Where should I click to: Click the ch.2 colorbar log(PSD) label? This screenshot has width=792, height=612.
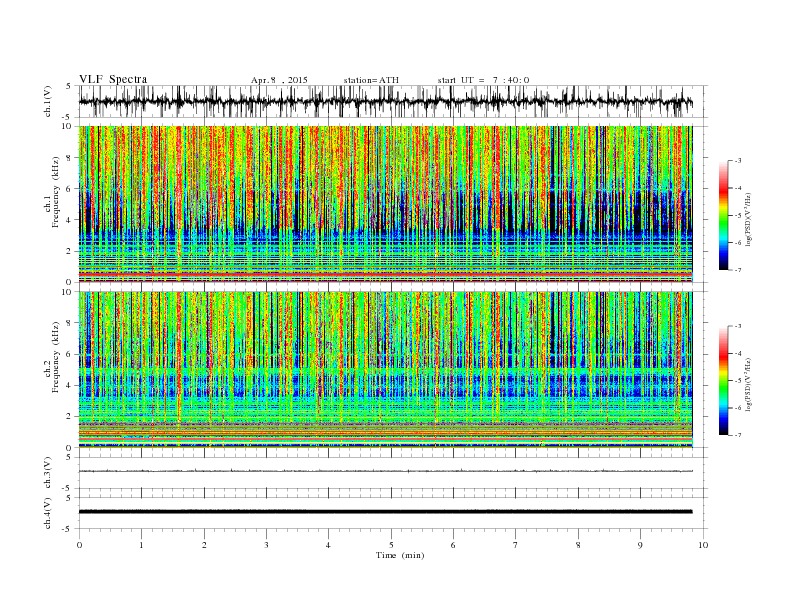(749, 383)
